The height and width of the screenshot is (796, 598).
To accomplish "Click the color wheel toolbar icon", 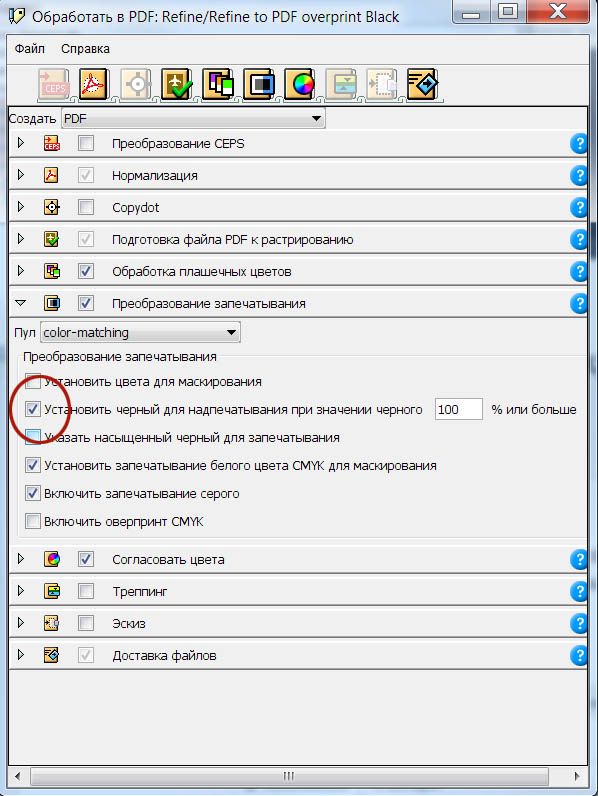I will point(300,84).
